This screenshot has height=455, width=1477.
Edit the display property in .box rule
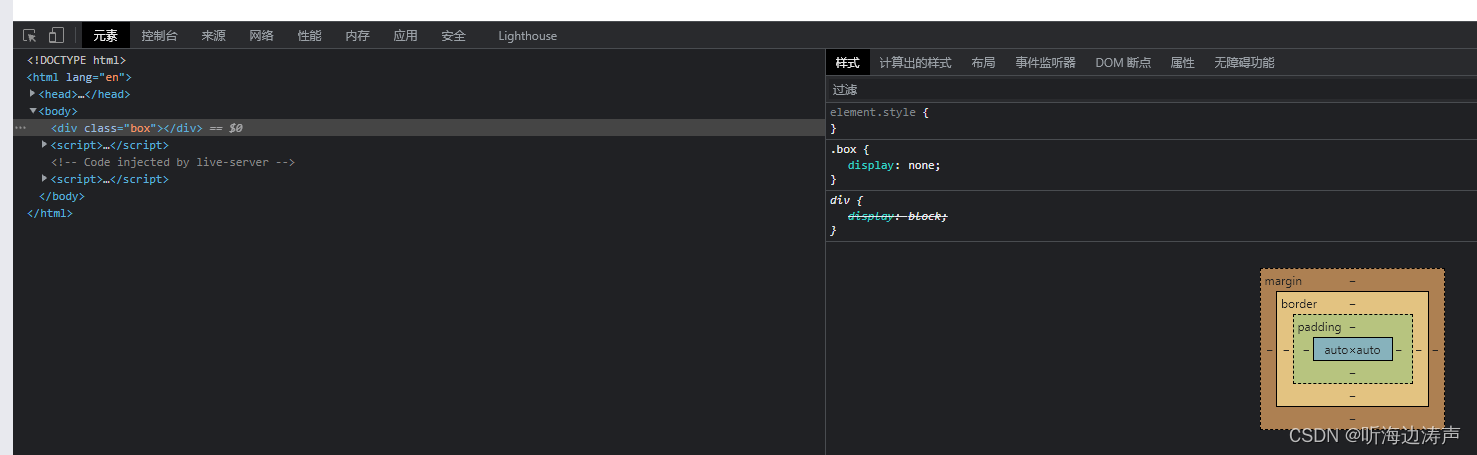(872, 166)
